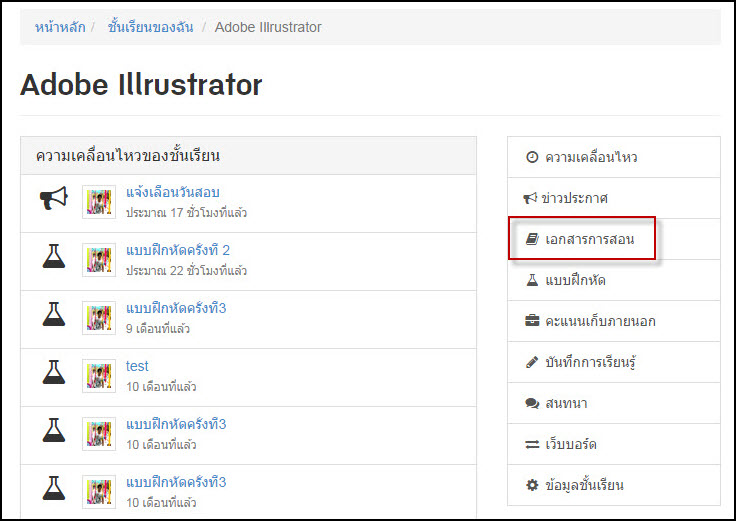736x521 pixels.
Task: Click the ความเคลื่อนไหวของชั้นเรียน panel header
Action: 248,156
